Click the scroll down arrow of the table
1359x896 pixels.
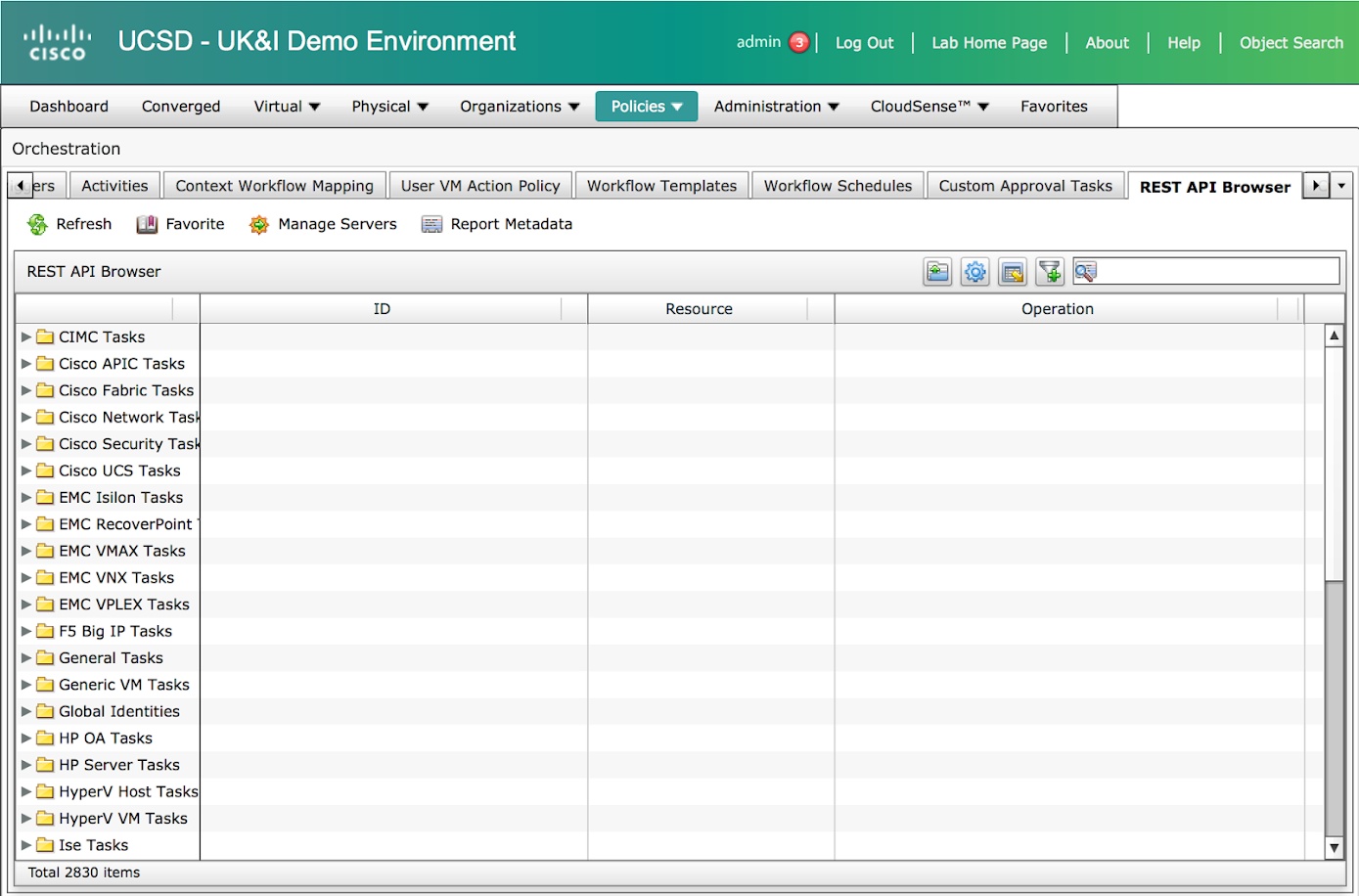(1334, 848)
